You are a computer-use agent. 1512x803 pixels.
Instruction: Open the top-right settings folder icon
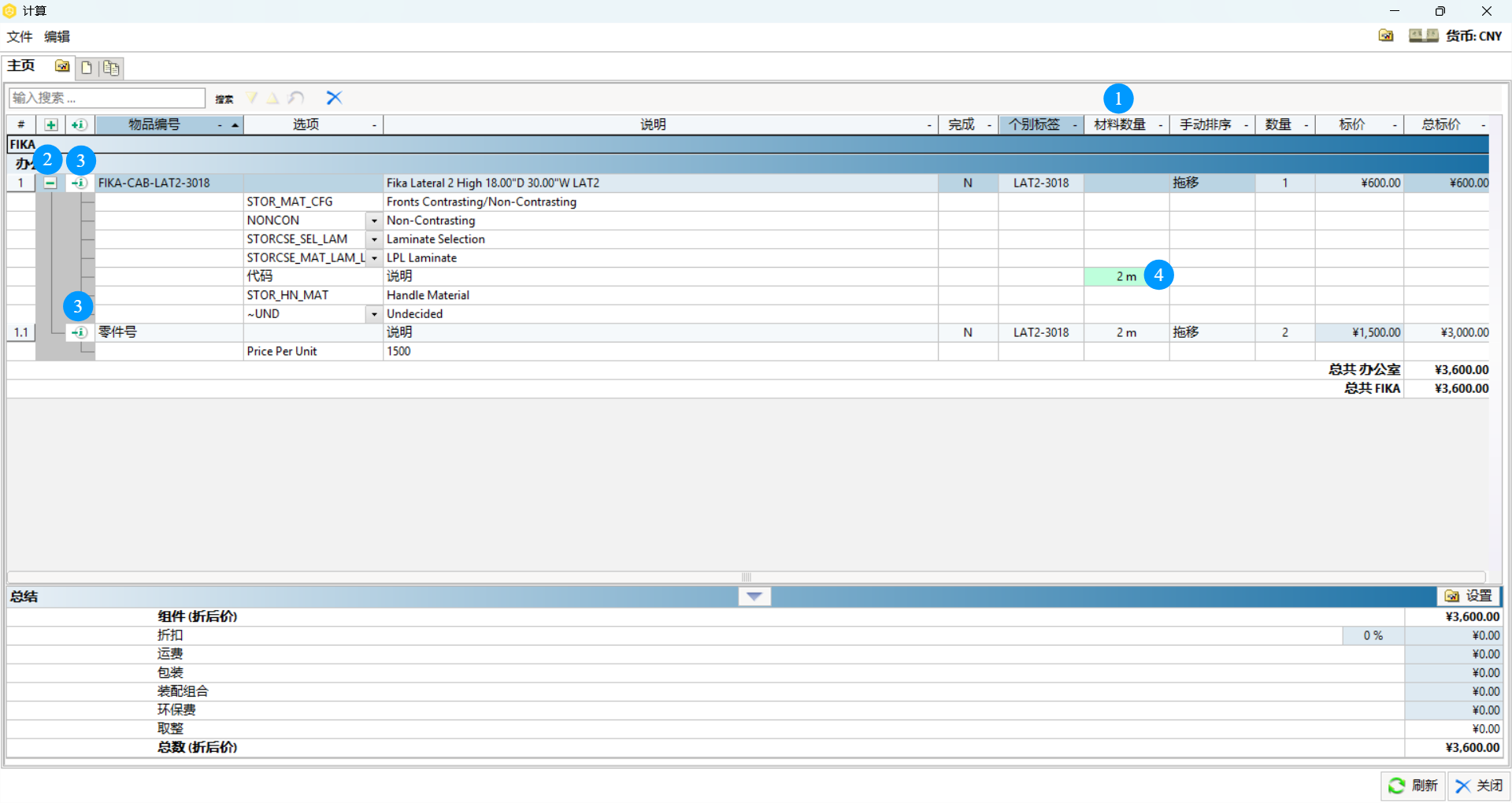1386,35
